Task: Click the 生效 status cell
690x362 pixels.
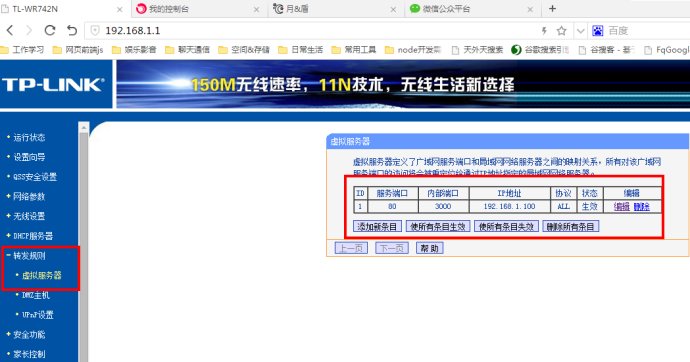Action: pyautogui.click(x=590, y=206)
